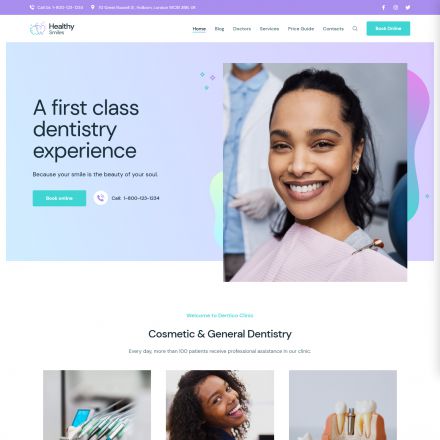Open the Doctors menu item
Screen dimensions: 440x440
click(x=242, y=29)
